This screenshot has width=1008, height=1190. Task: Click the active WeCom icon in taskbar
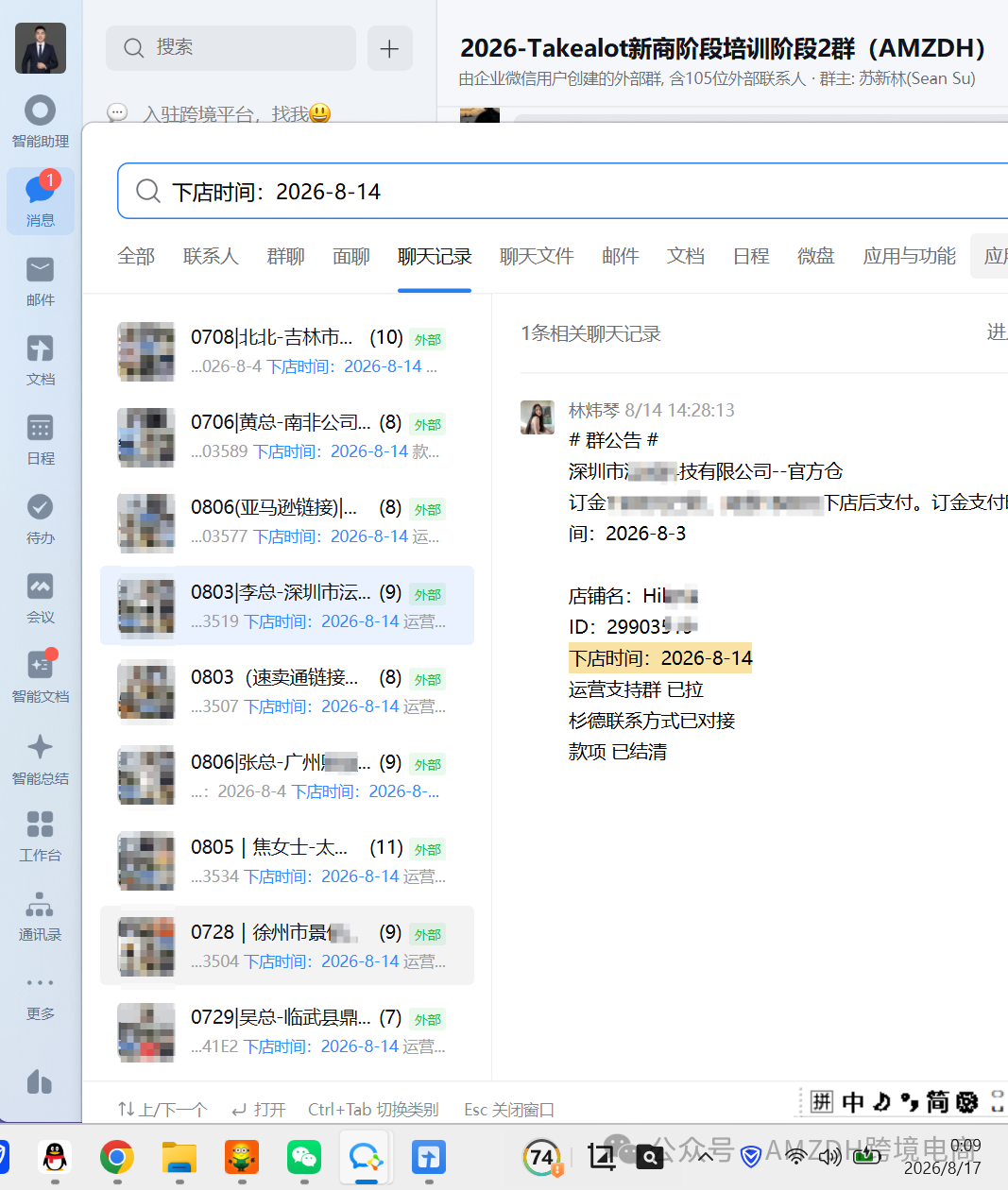coord(367,1157)
